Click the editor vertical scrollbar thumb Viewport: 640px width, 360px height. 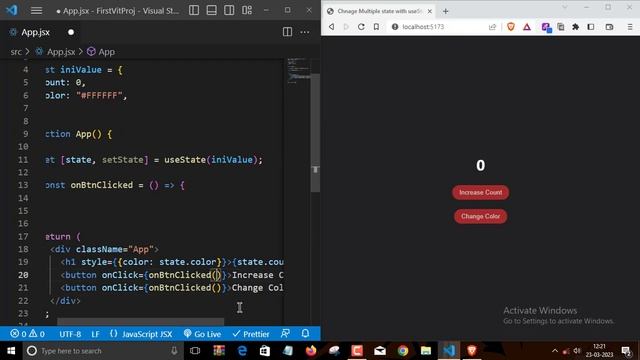pos(315,133)
